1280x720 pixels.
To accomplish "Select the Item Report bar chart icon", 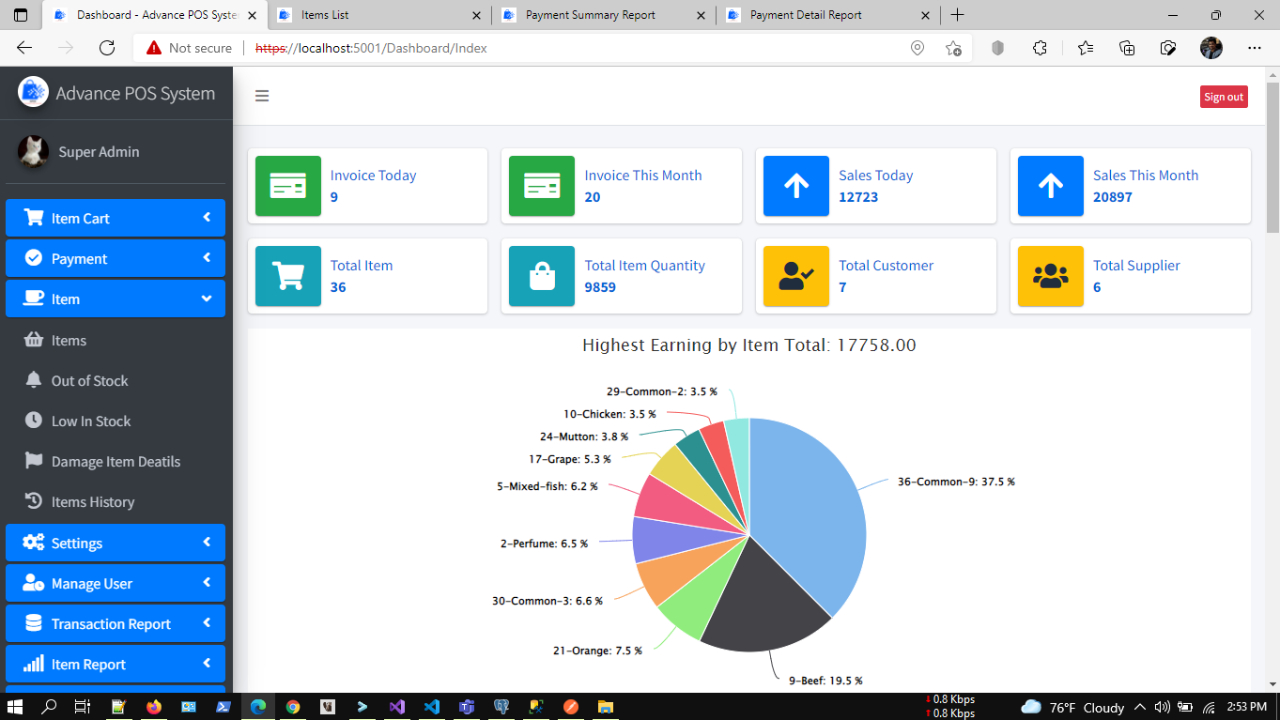I will click(x=32, y=663).
